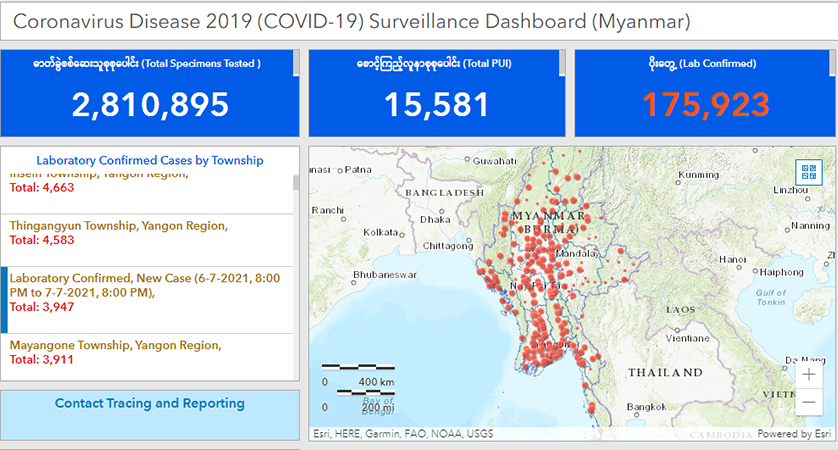Click the Total: 3,947 value
Image resolution: width=838 pixels, height=450 pixels.
point(42,307)
